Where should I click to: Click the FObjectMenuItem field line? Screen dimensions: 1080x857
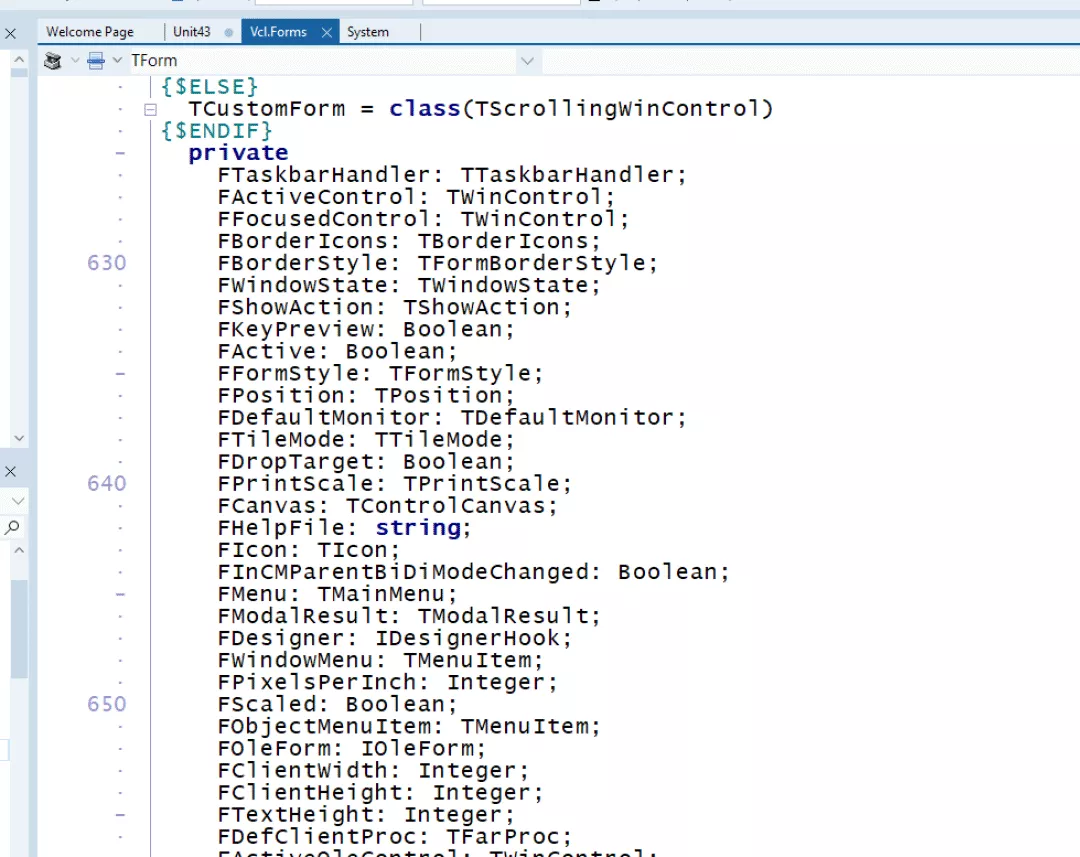tap(409, 726)
